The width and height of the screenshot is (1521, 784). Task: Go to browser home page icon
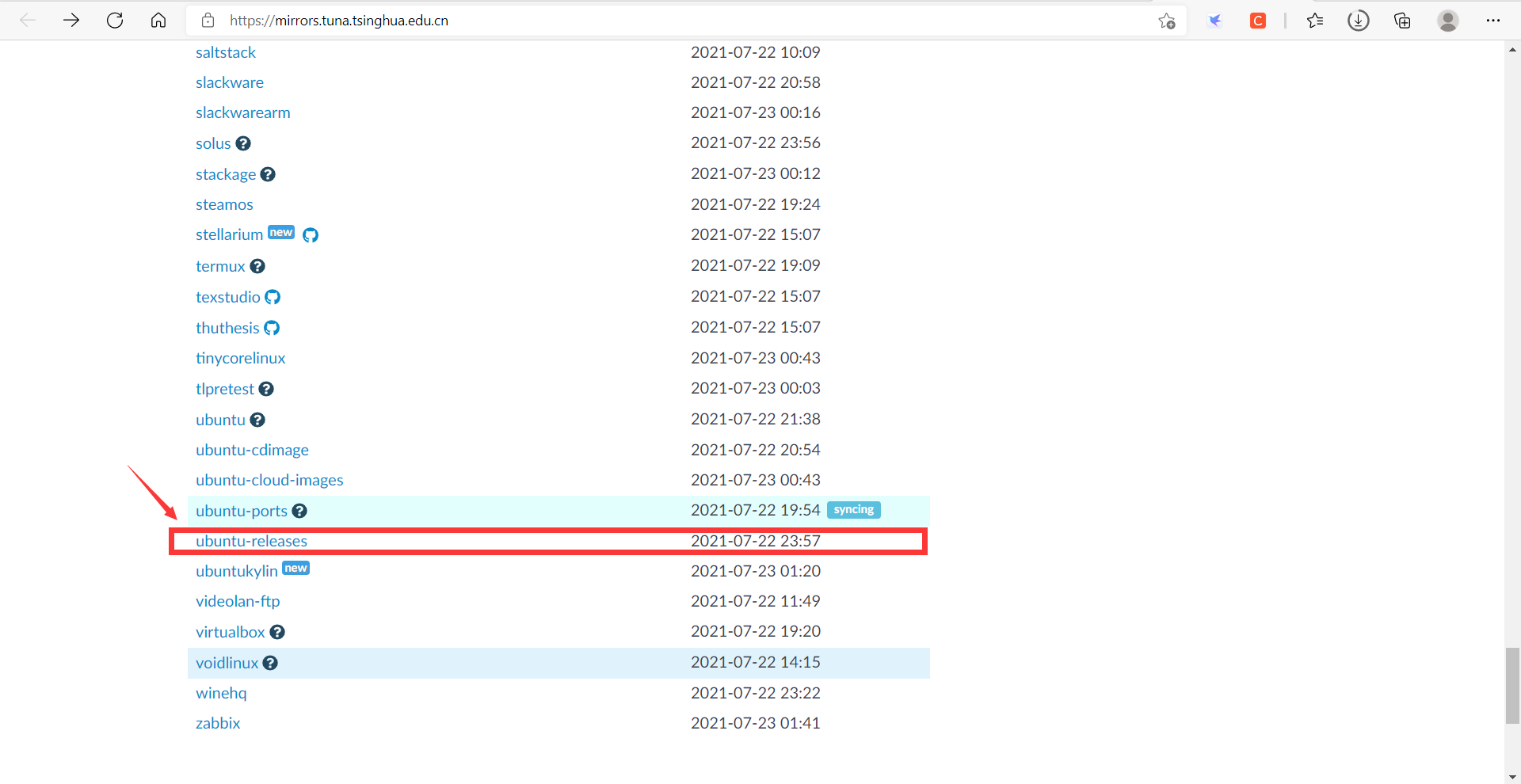coord(158,21)
